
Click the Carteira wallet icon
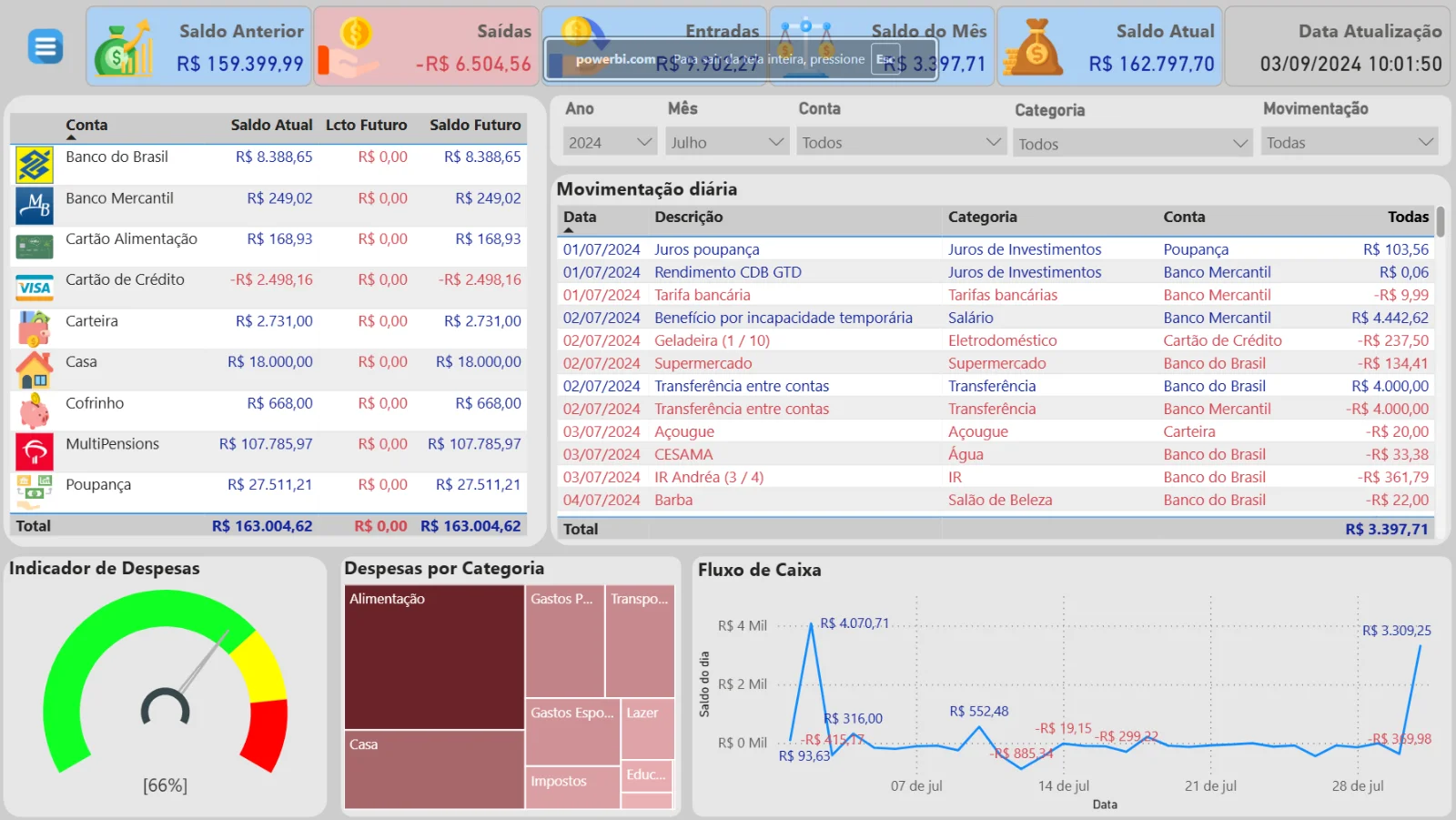pos(35,329)
